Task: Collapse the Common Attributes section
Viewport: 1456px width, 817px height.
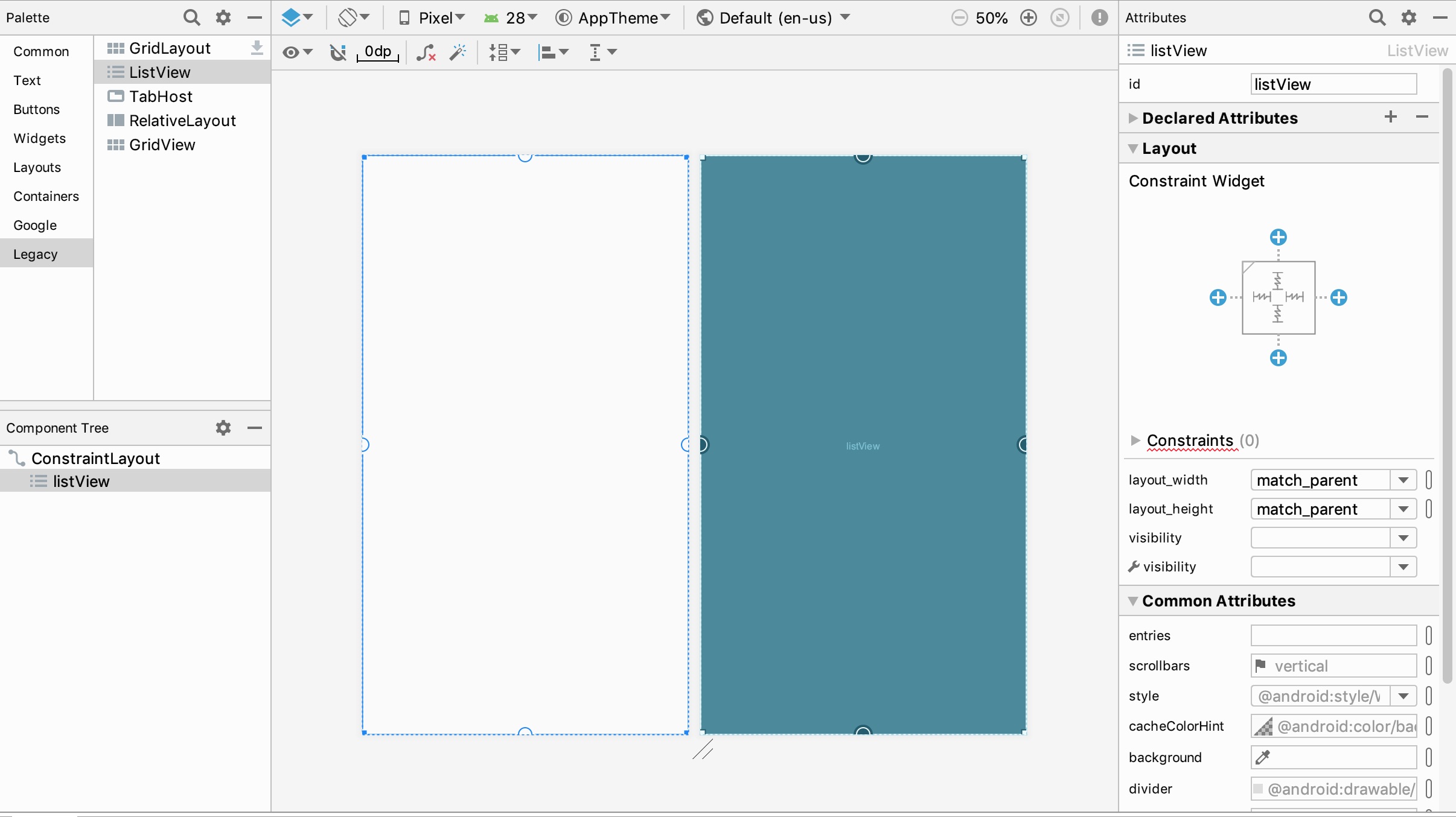Action: coord(1133,601)
